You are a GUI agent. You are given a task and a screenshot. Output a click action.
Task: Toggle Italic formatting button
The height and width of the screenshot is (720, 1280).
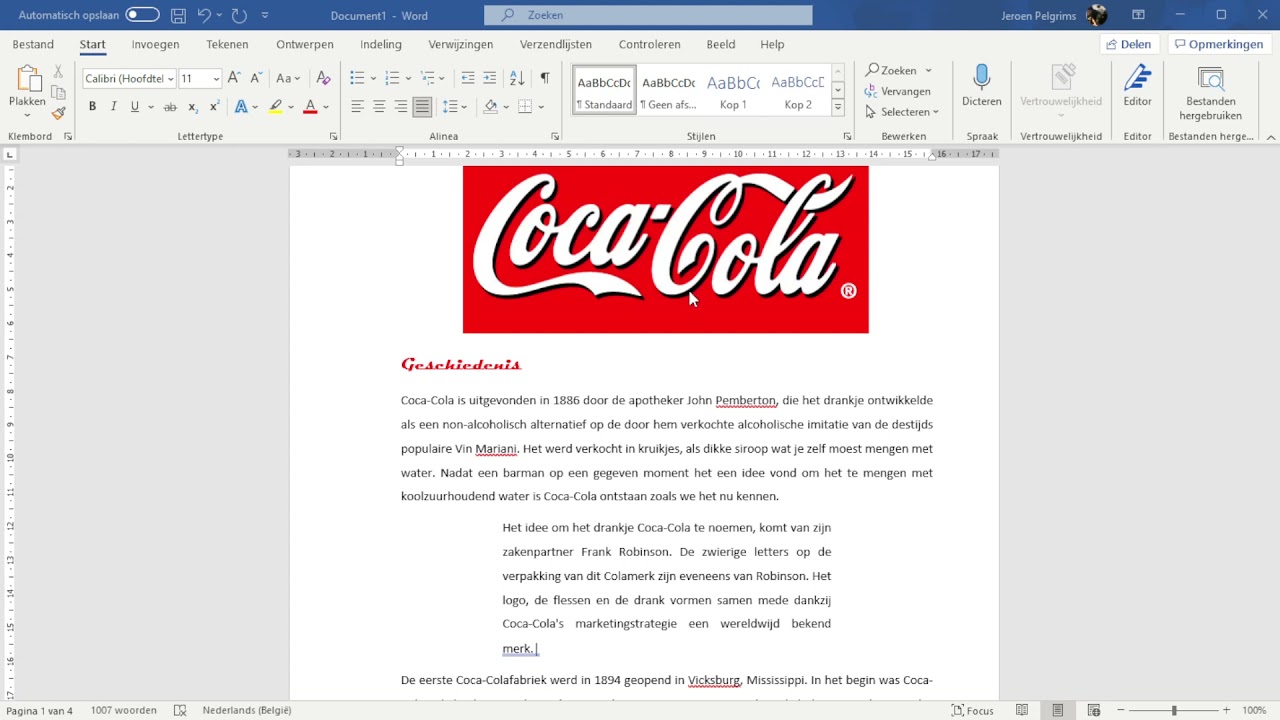(x=113, y=106)
